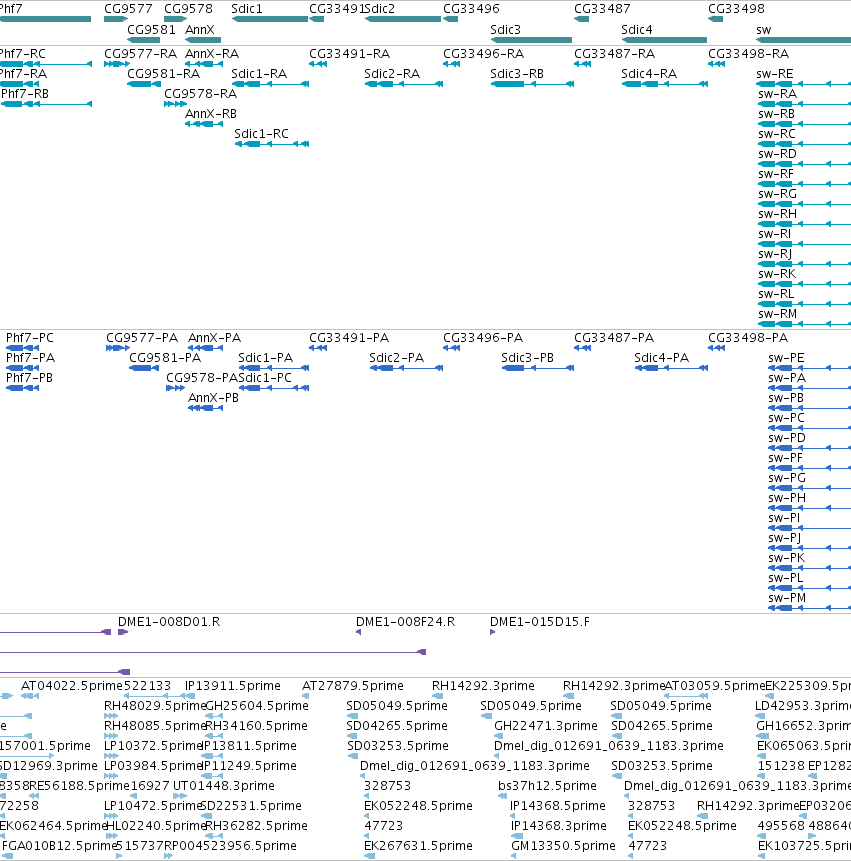This screenshot has height=861, width=851.
Task: Select the CG9577-PA protein label
Action: pyautogui.click(x=142, y=338)
